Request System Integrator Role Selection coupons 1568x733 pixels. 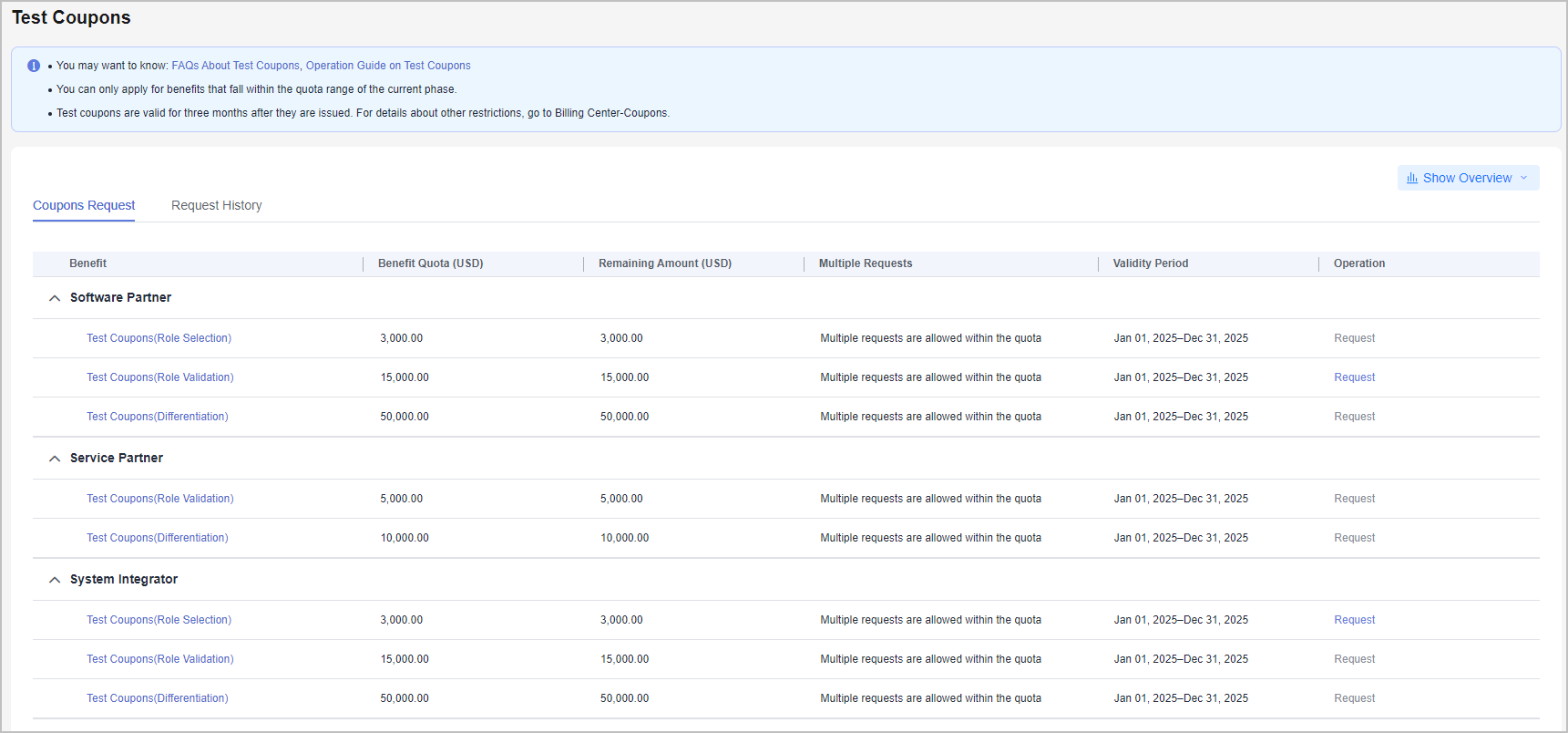[1354, 620]
